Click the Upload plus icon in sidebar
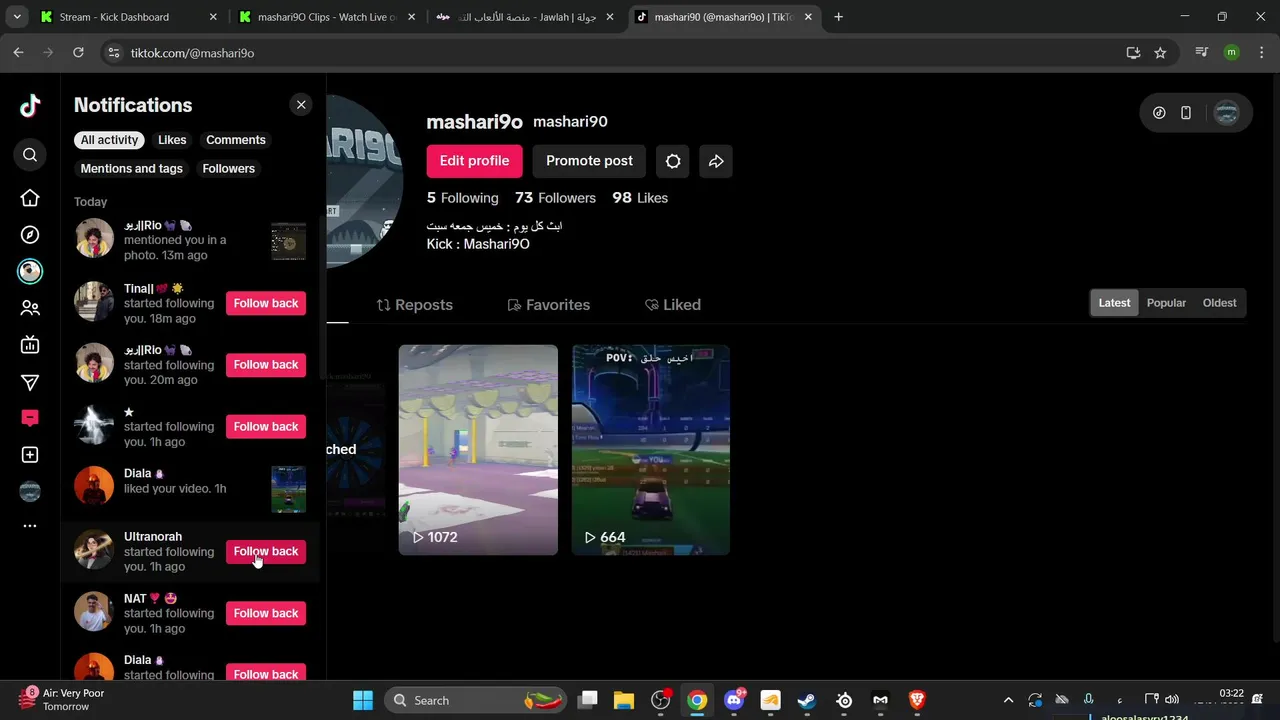Viewport: 1280px width, 720px height. pos(30,455)
